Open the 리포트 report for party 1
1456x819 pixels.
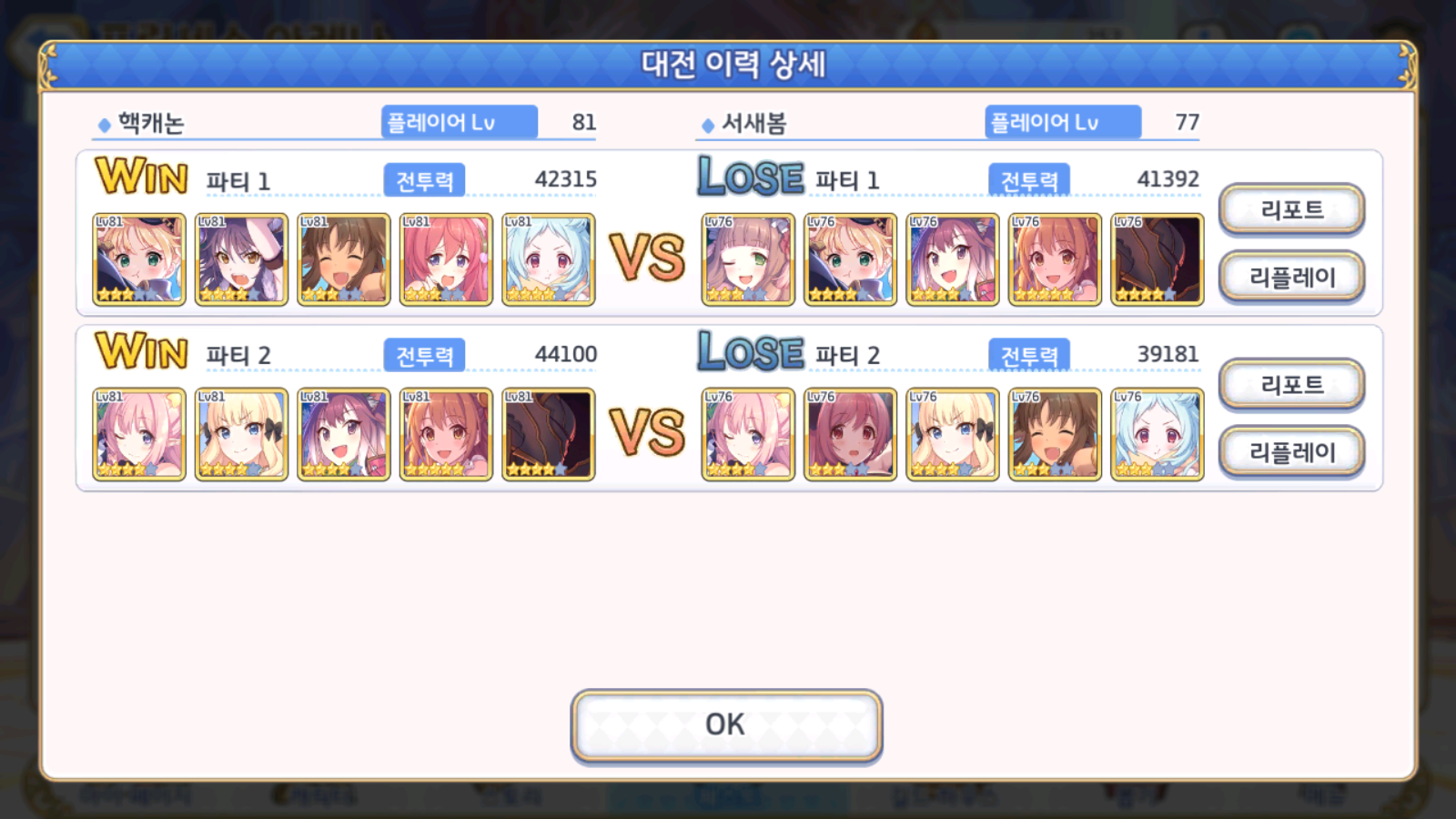(1291, 209)
